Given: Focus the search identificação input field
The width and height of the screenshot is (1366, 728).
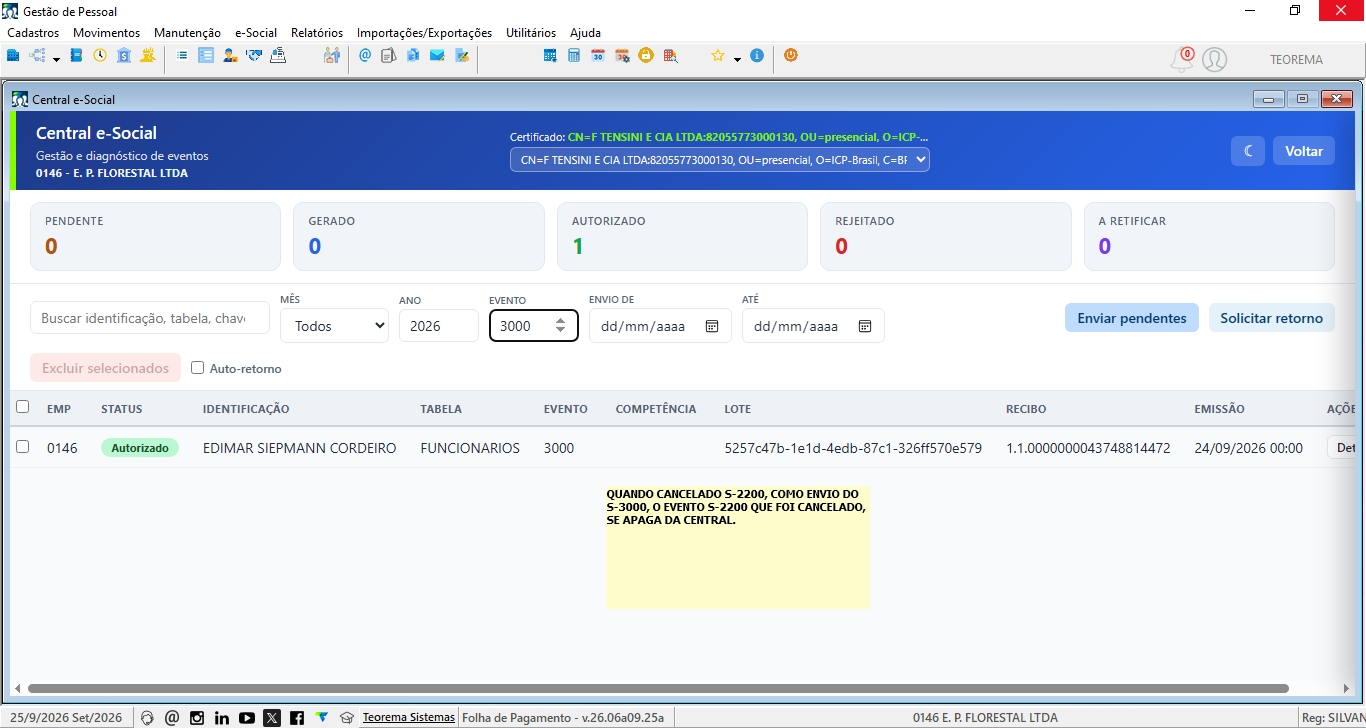Looking at the screenshot, I should click(150, 318).
